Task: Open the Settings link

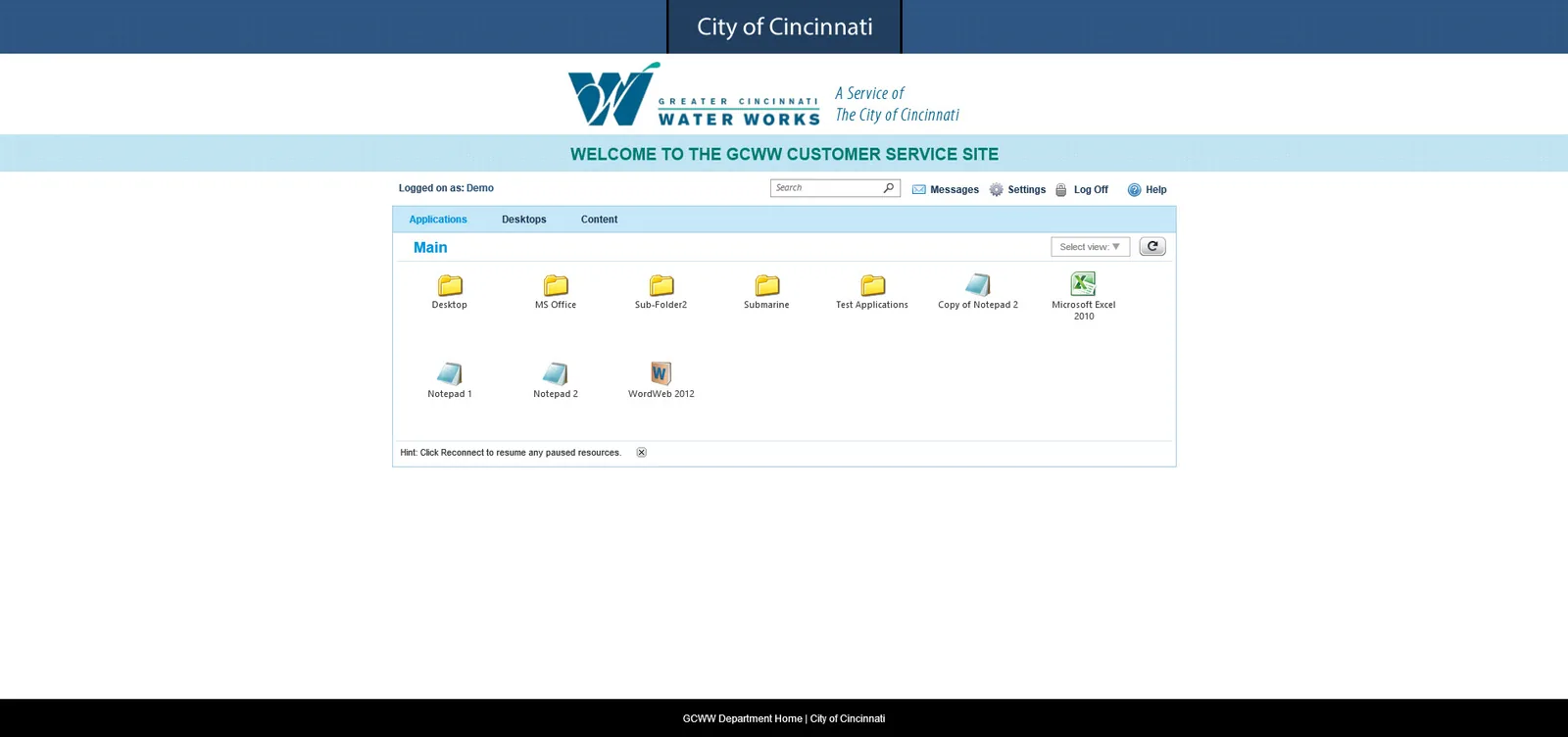Action: coord(1027,190)
